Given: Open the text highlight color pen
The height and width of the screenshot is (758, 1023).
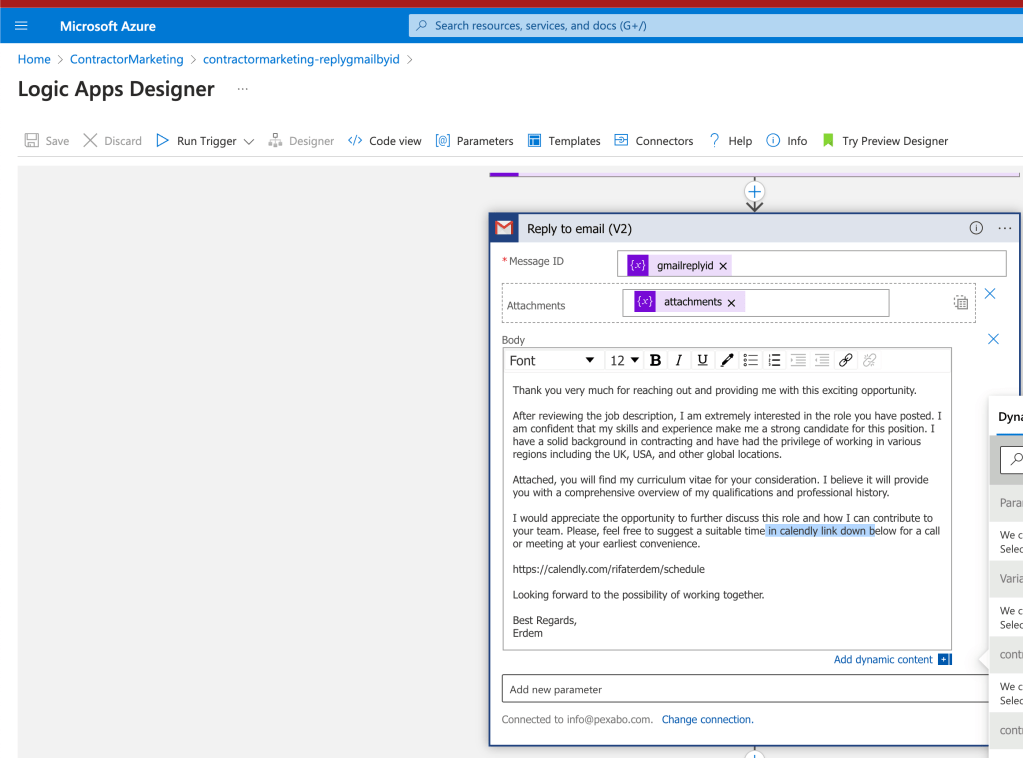Looking at the screenshot, I should (726, 360).
